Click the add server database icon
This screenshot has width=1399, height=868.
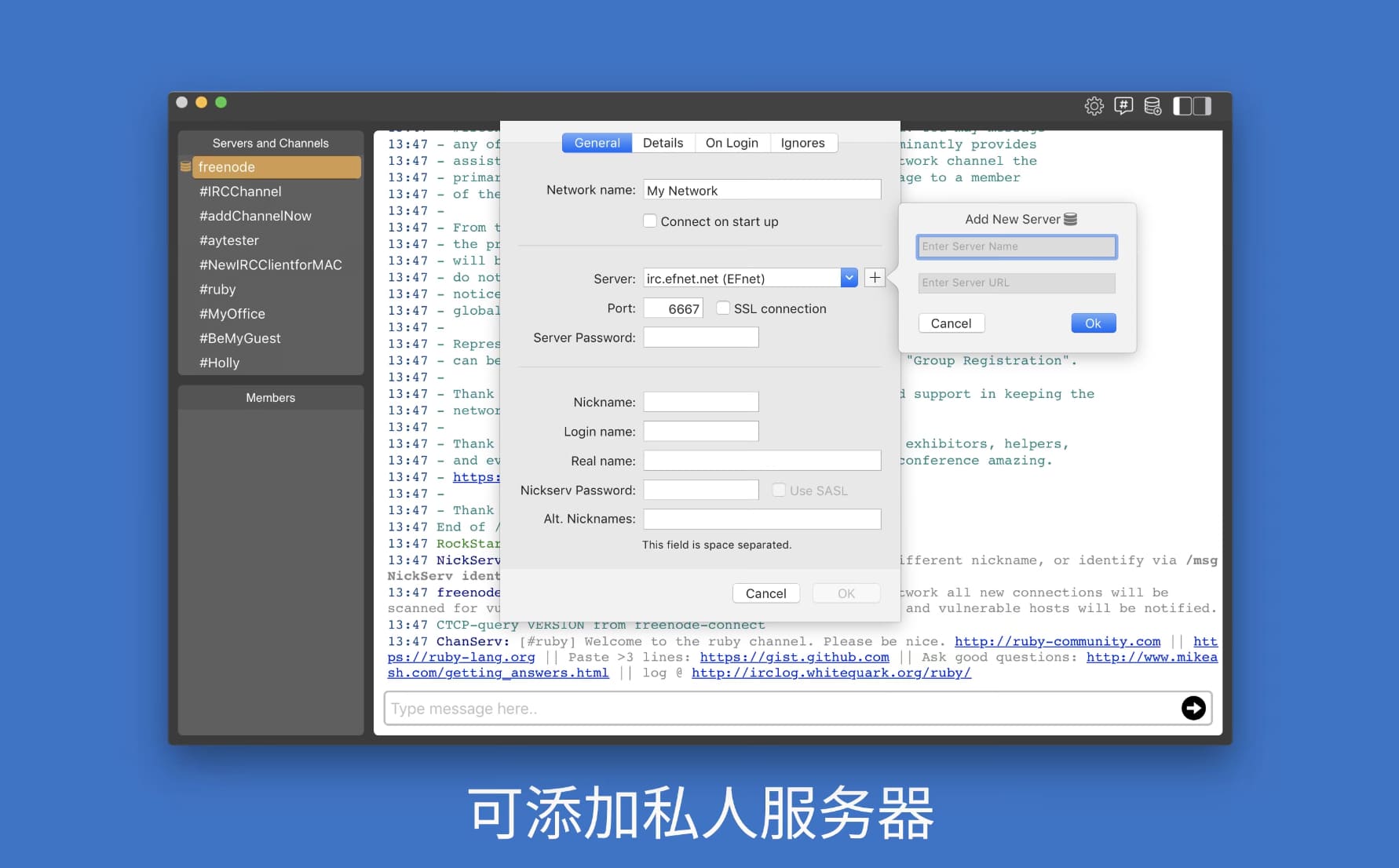tap(1152, 106)
